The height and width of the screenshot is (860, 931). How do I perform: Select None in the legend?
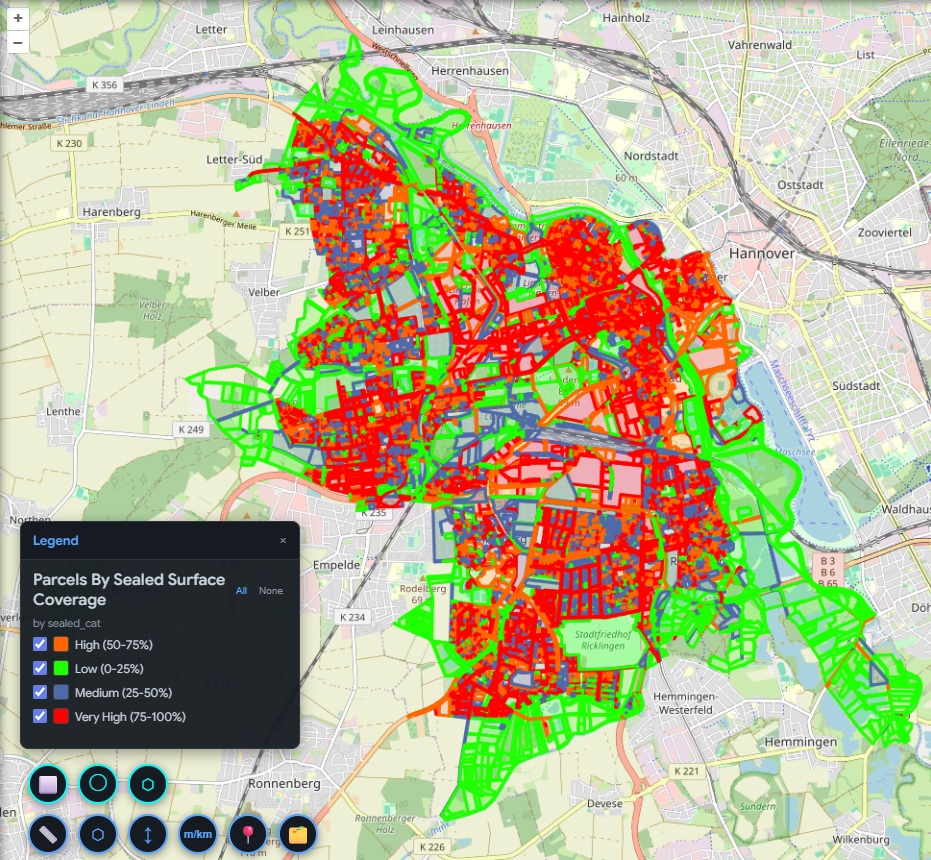pos(271,590)
